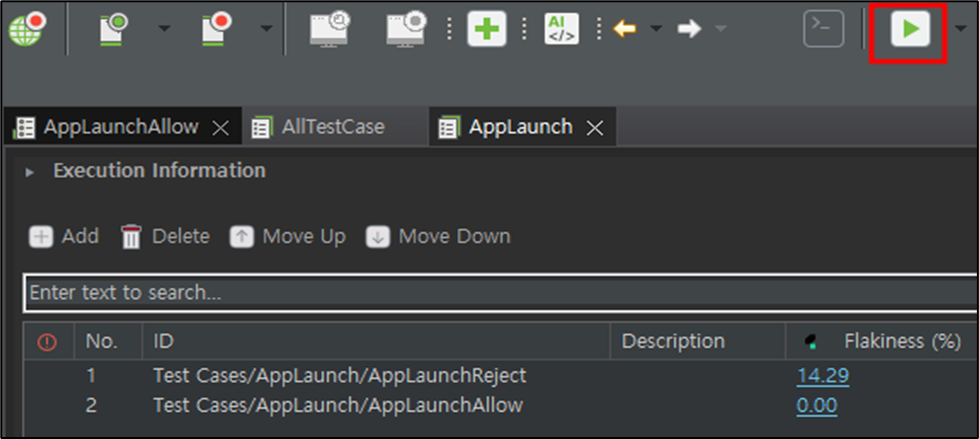Click the Record Web globe icon
Viewport: 979px width, 439px height.
[x=27, y=29]
